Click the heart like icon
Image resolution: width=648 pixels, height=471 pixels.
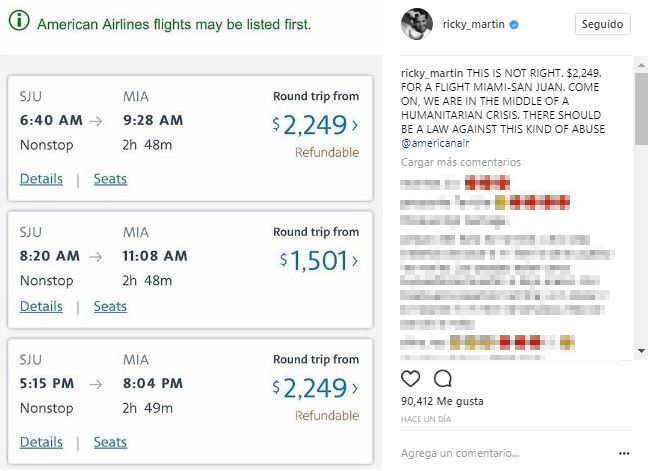point(410,379)
